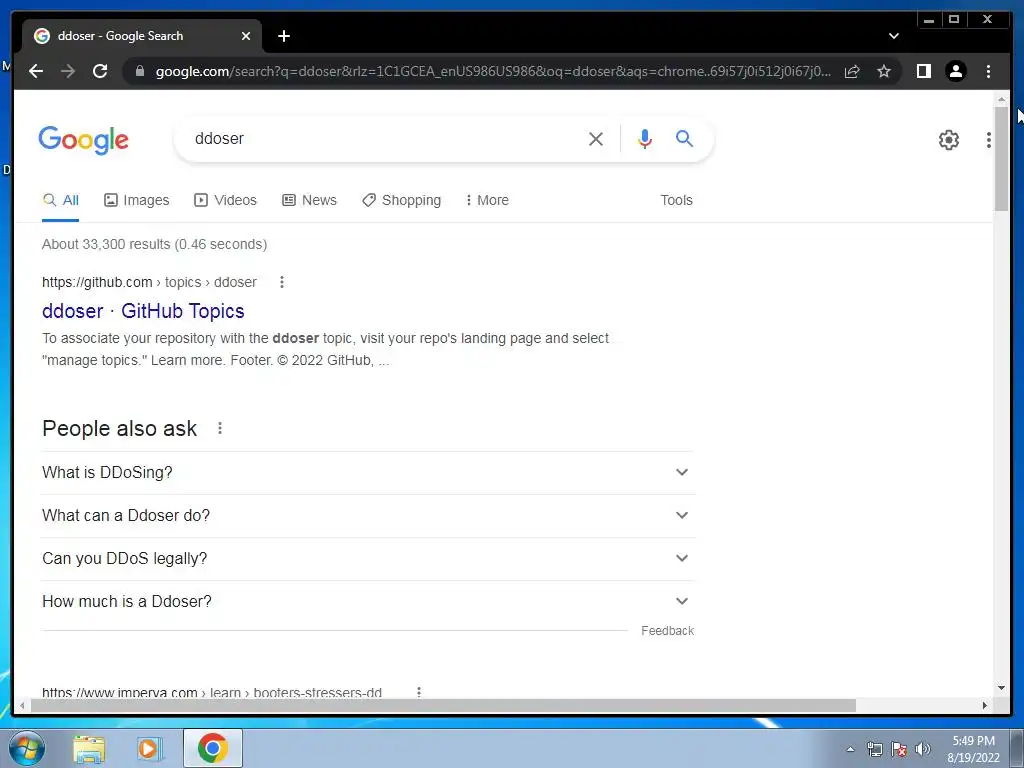The width and height of the screenshot is (1024, 768).
Task: Open Action Center flag icon
Action: pyautogui.click(x=899, y=749)
